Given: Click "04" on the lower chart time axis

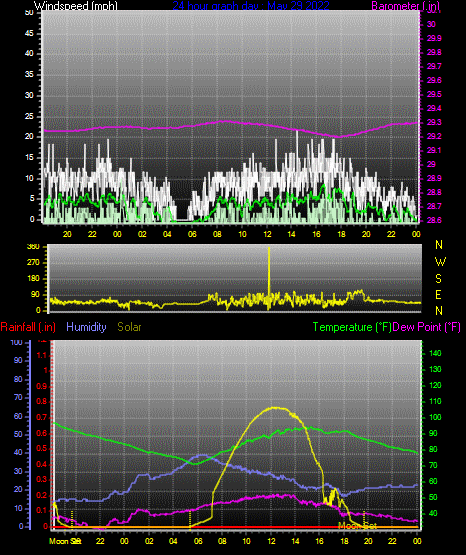Looking at the screenshot, I should coord(173,541).
